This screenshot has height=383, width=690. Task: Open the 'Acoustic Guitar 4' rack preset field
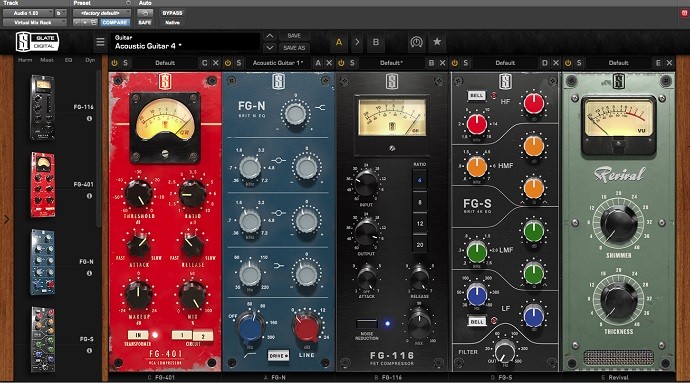[x=185, y=42]
